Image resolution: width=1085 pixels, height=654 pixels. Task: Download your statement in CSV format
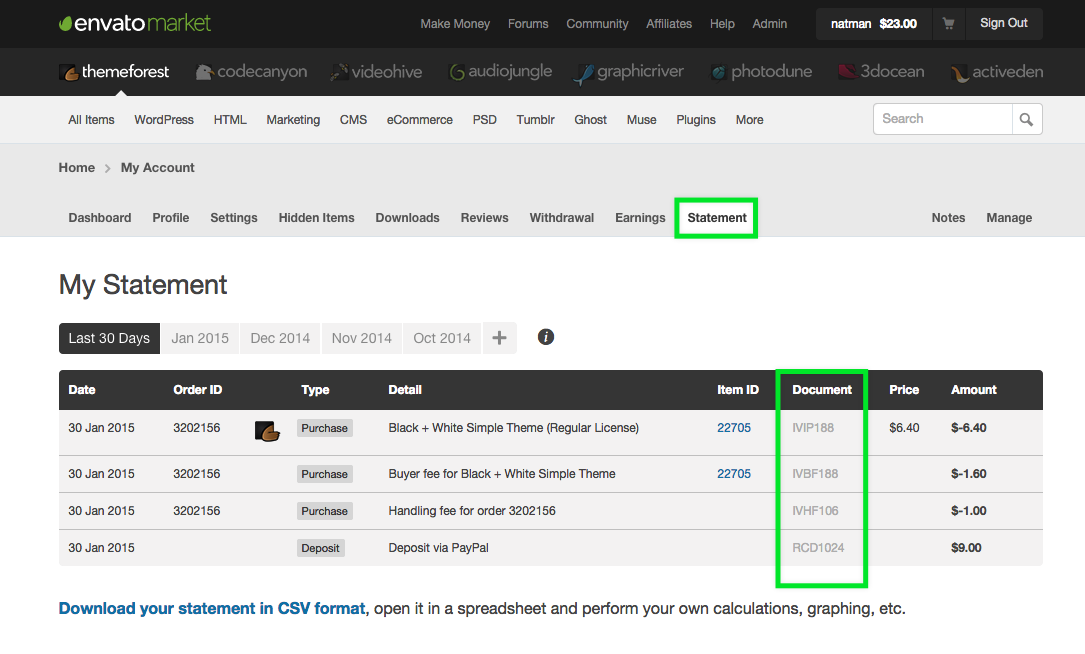(212, 608)
